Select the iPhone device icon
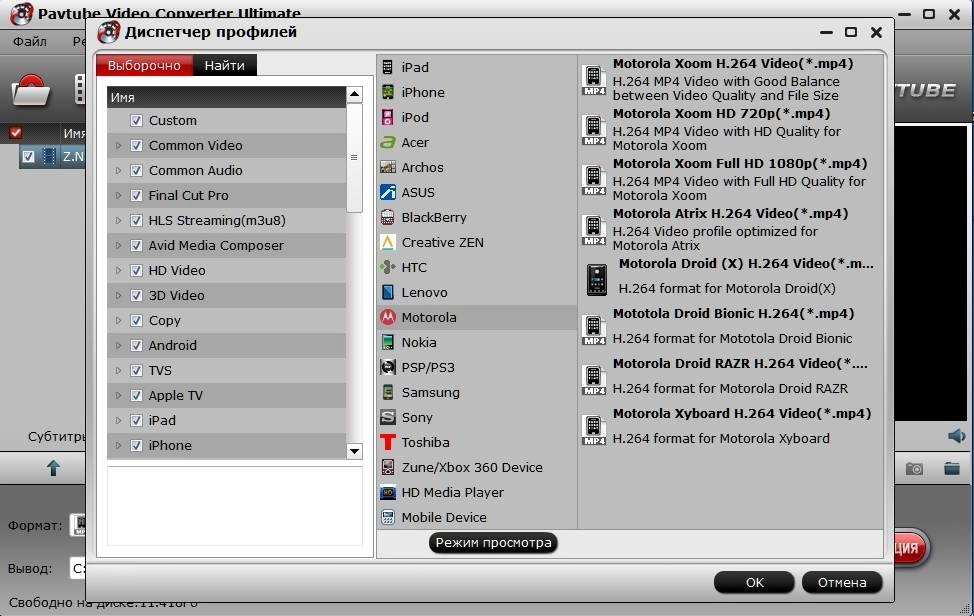 point(388,92)
